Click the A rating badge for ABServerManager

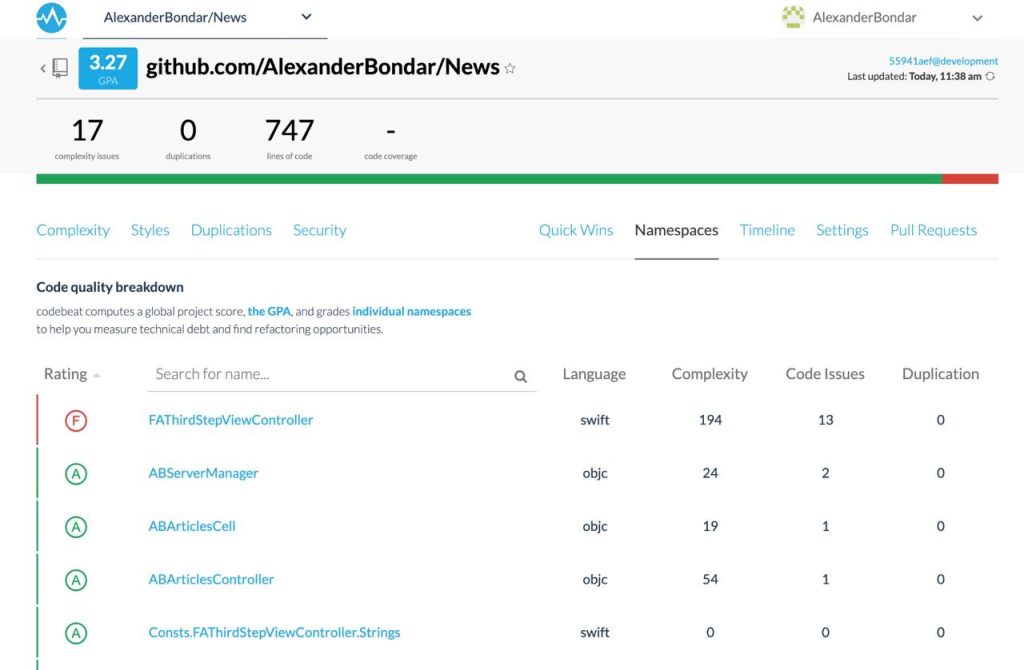tap(76, 473)
